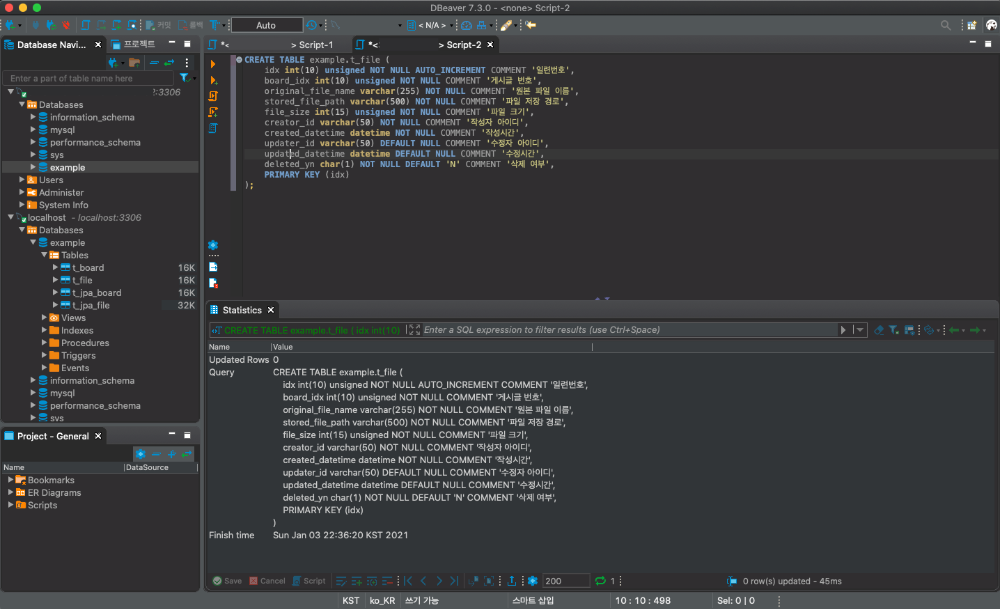Click the Cancel button in results toolbar

(267, 581)
